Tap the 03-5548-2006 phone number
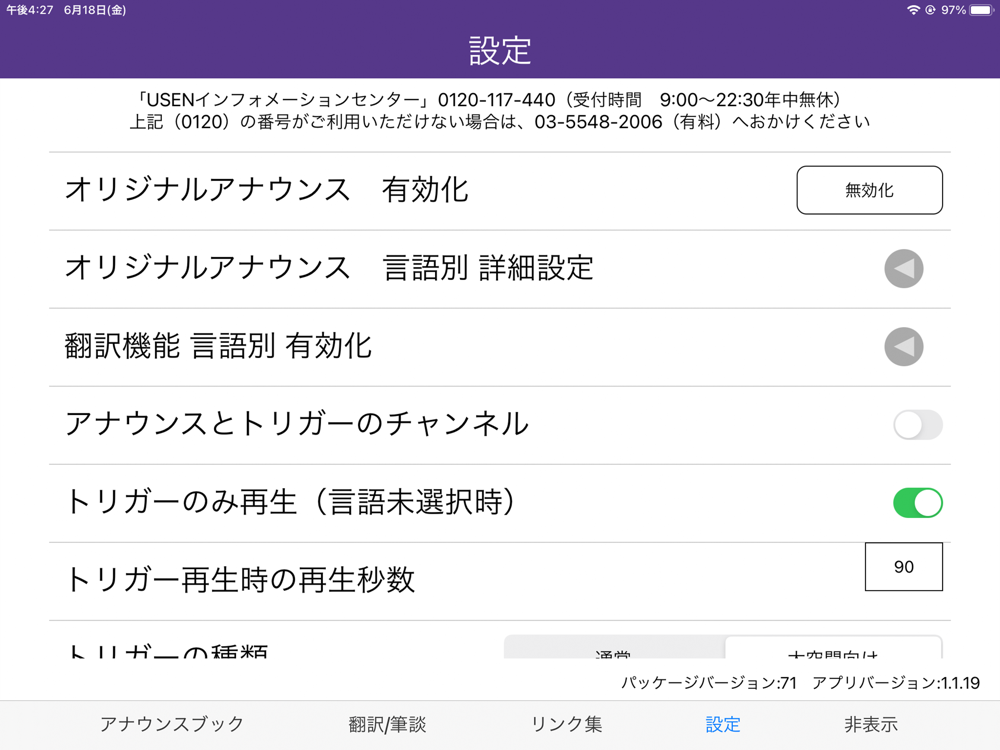1000x750 pixels. point(598,122)
